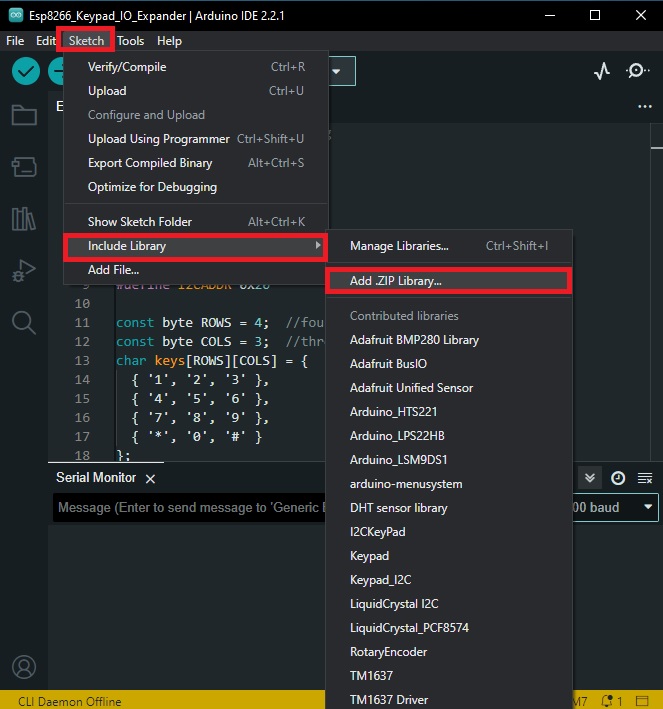Open the Serial Plotter icon

pyautogui.click(x=602, y=71)
